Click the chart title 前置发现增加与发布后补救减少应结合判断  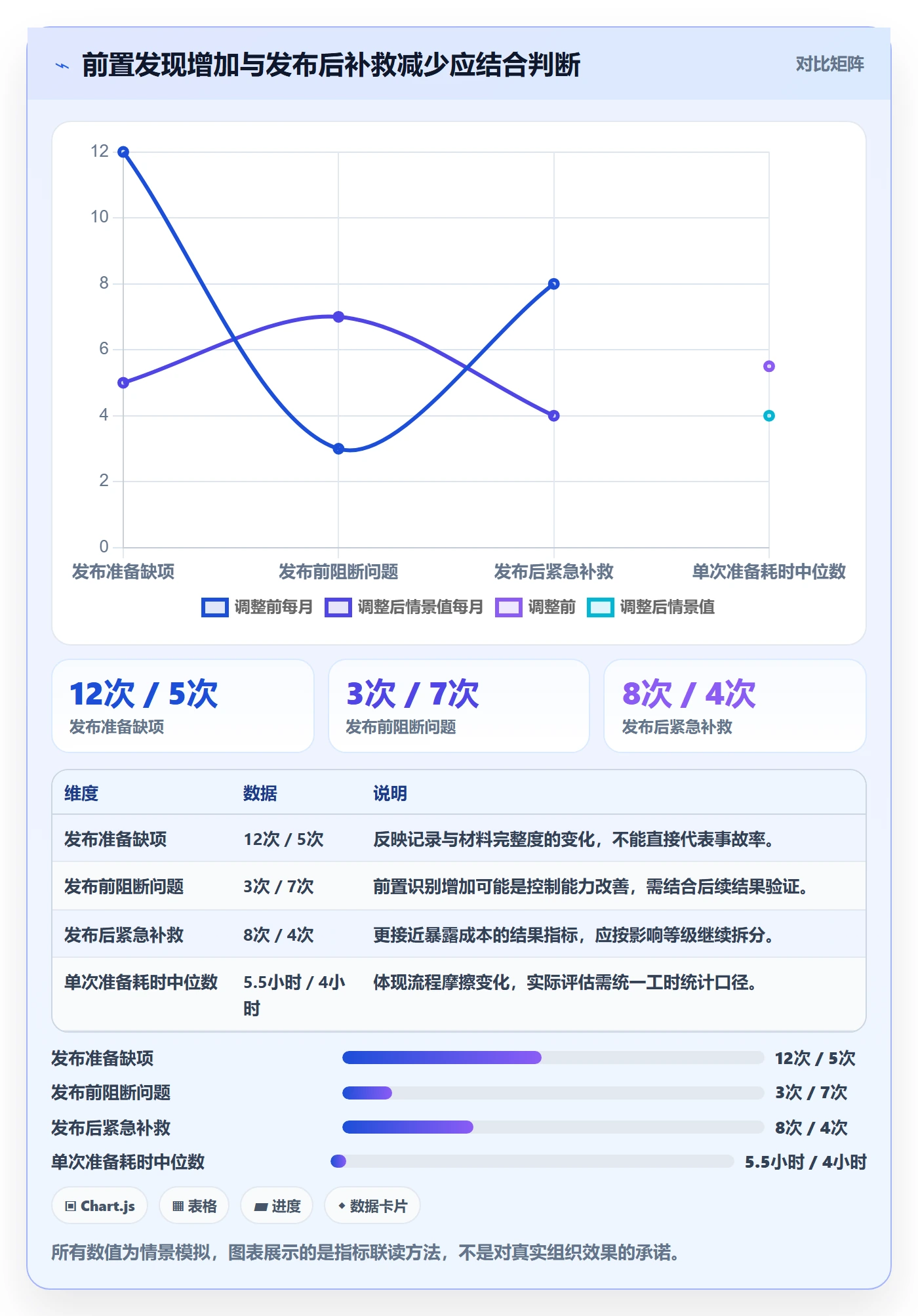pos(331,65)
